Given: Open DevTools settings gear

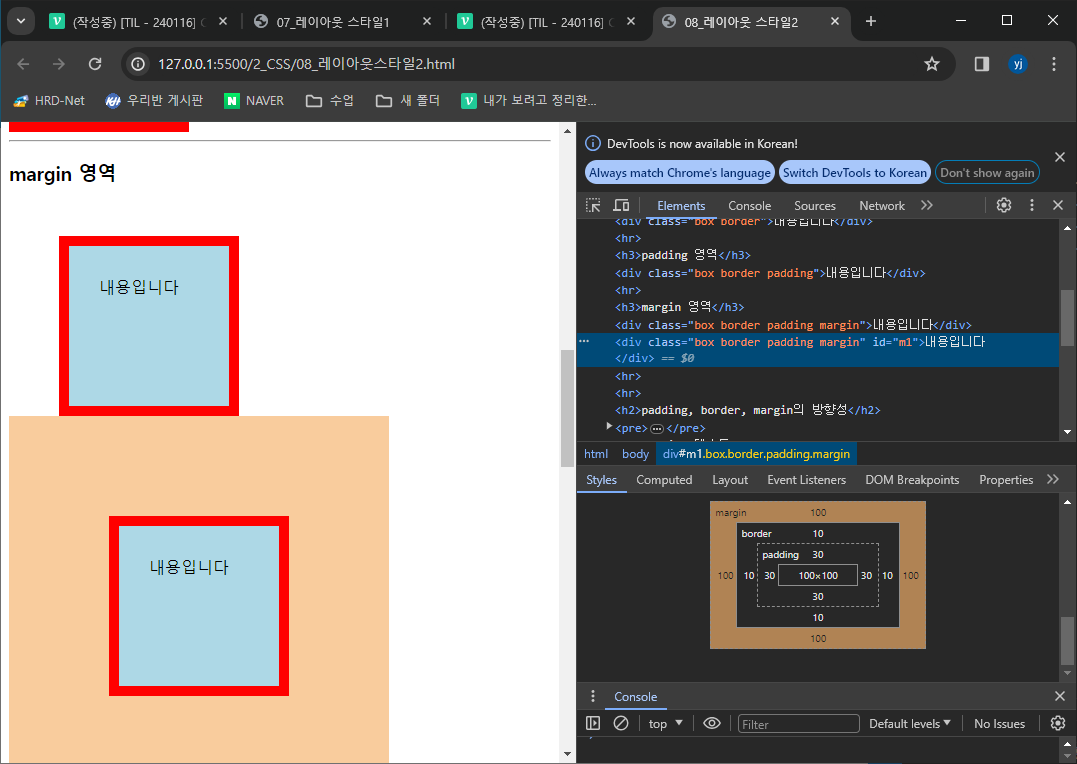Looking at the screenshot, I should pyautogui.click(x=1004, y=205).
